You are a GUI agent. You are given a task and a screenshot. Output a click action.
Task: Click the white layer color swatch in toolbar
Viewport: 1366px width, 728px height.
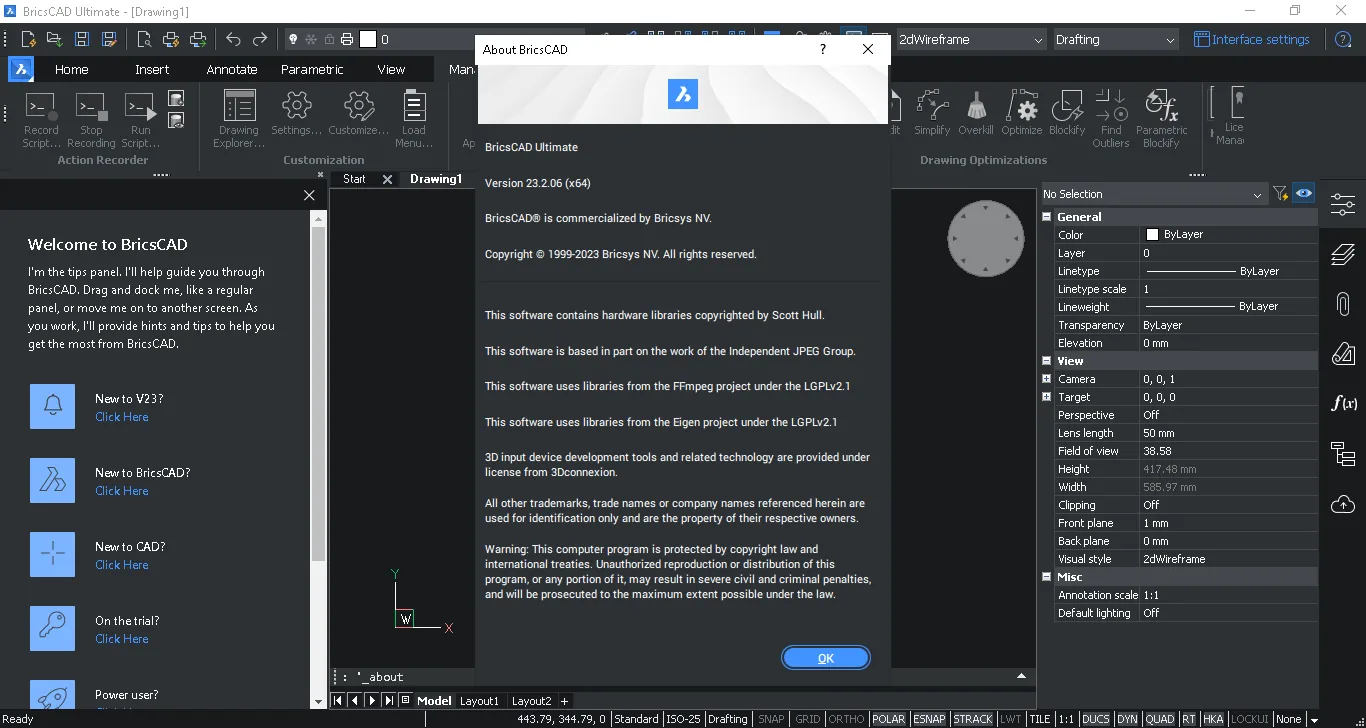coord(368,40)
